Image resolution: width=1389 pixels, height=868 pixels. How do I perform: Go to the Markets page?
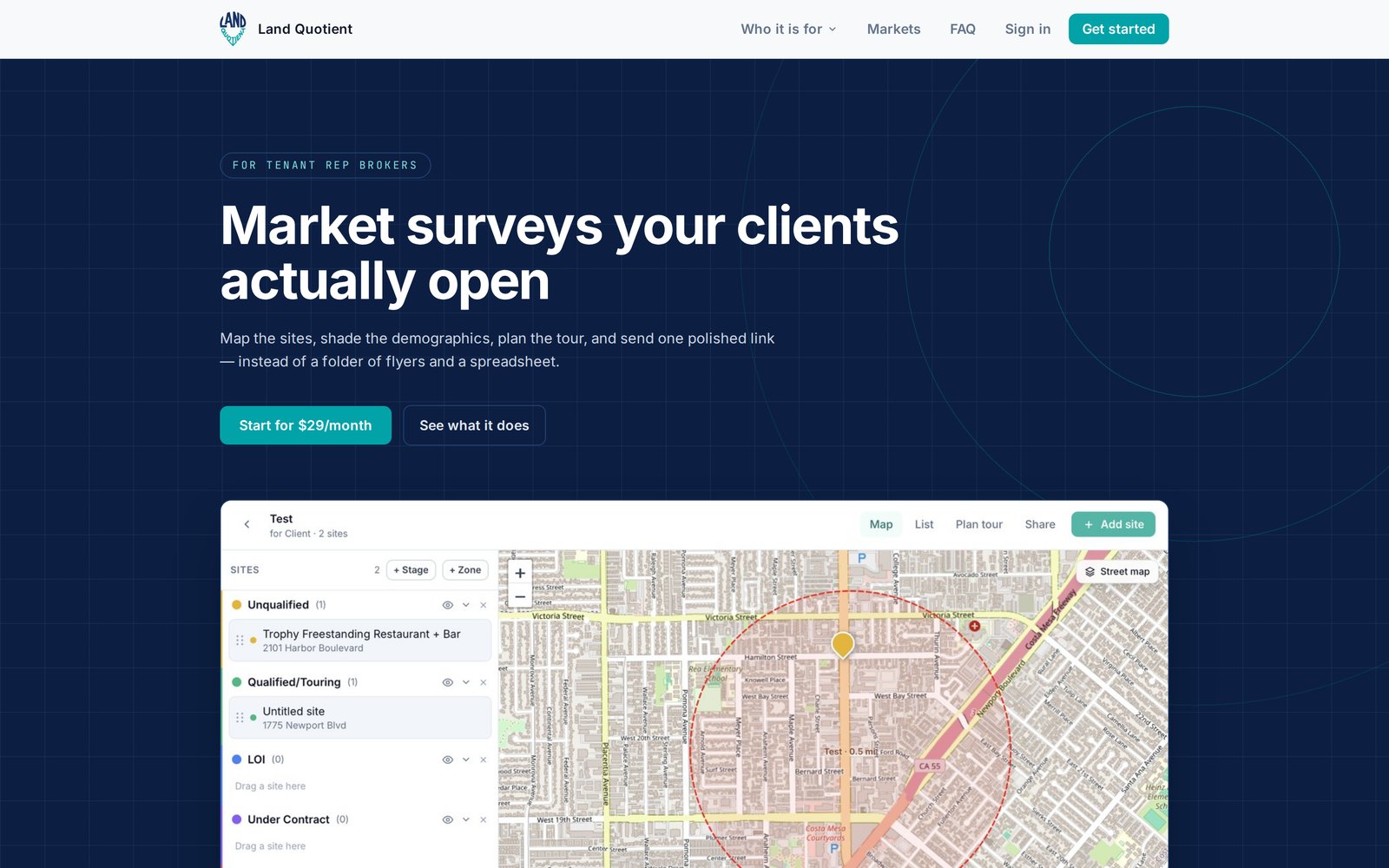[x=893, y=29]
